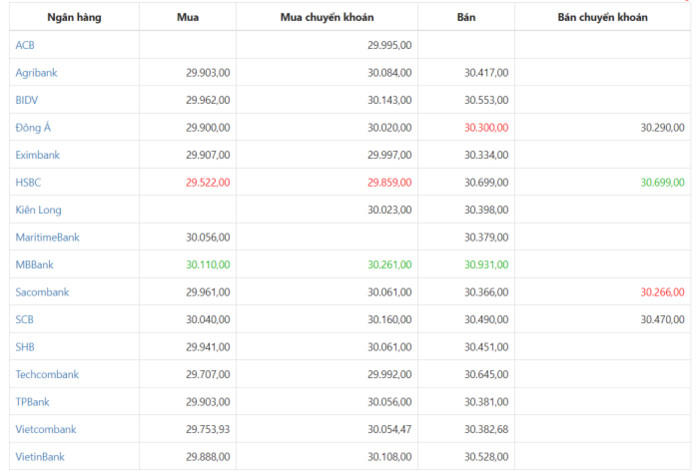Click the Bán chuyển khoản column header
This screenshot has width=699, height=473.
pos(602,18)
